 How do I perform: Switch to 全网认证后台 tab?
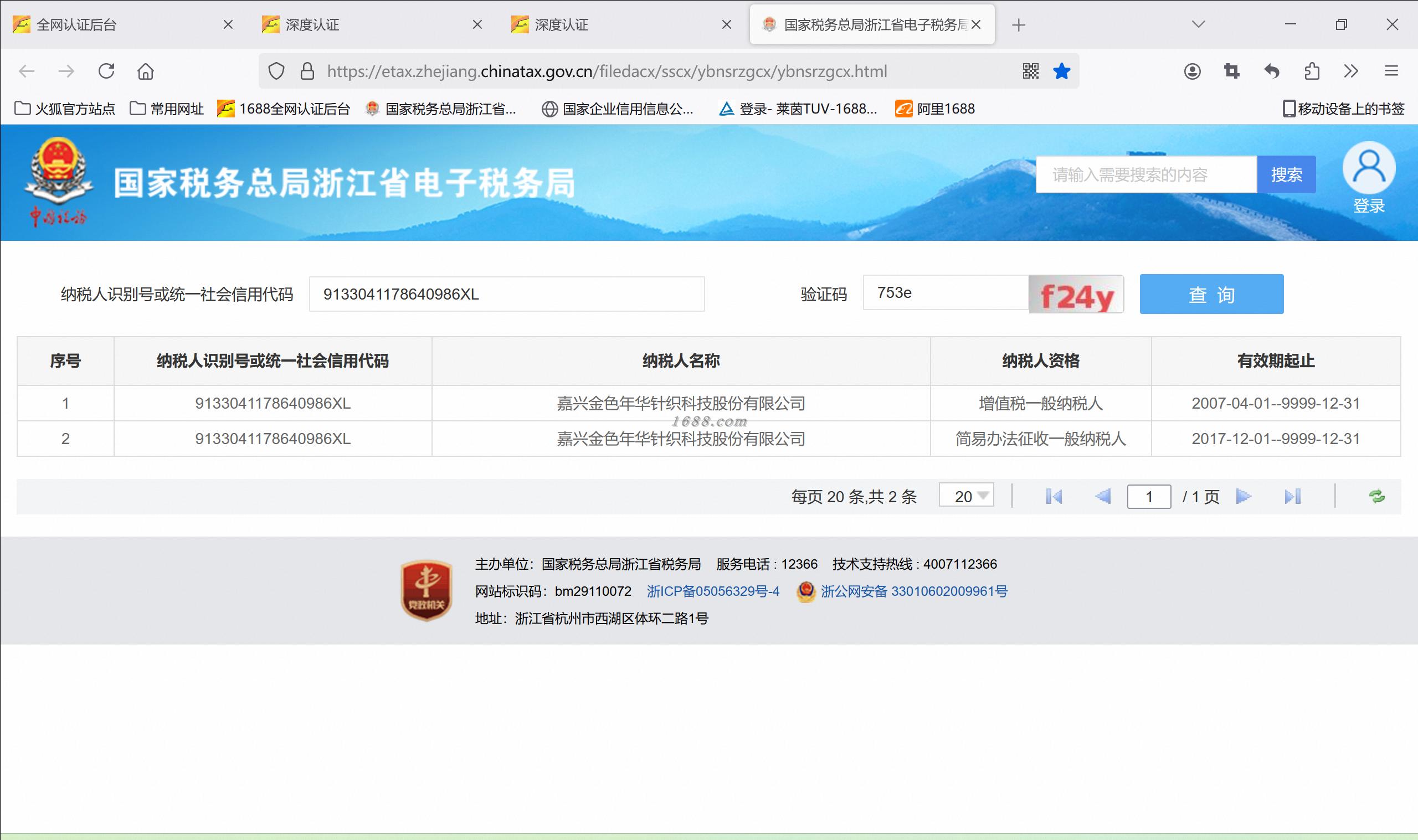76,25
